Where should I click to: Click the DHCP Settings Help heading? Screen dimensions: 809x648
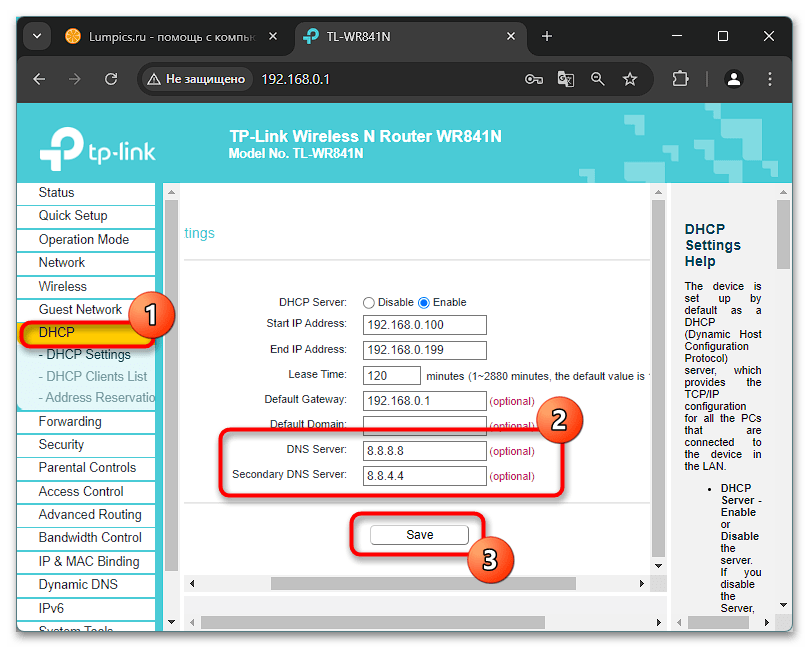coord(713,245)
